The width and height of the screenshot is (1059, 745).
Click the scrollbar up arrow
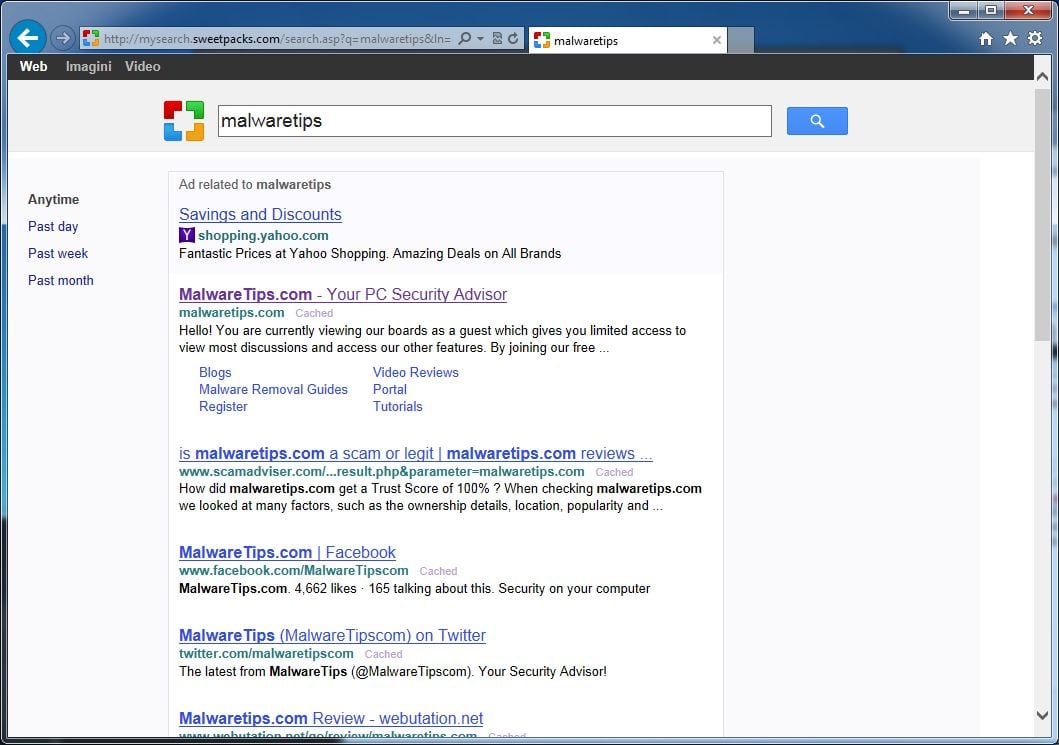click(x=1042, y=76)
